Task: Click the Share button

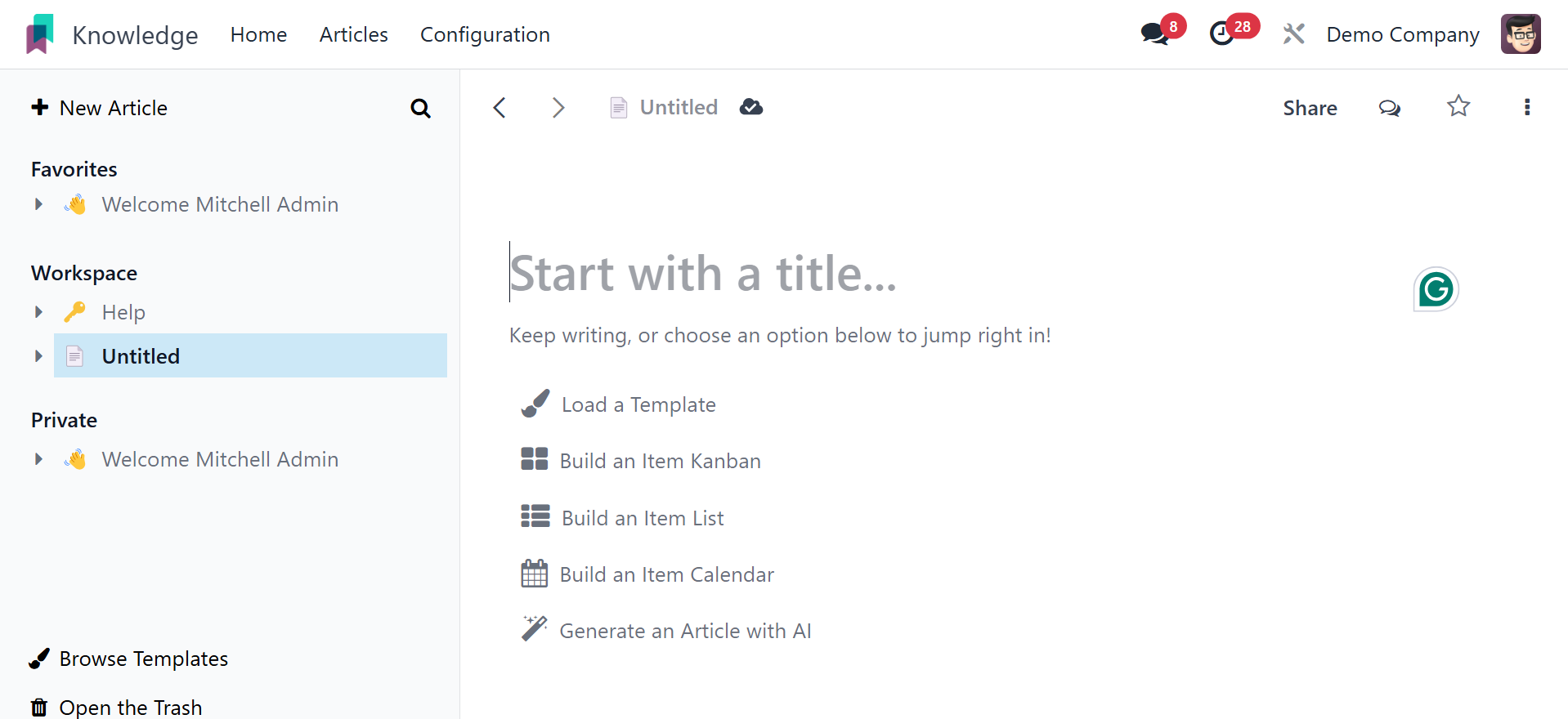Action: point(1310,108)
